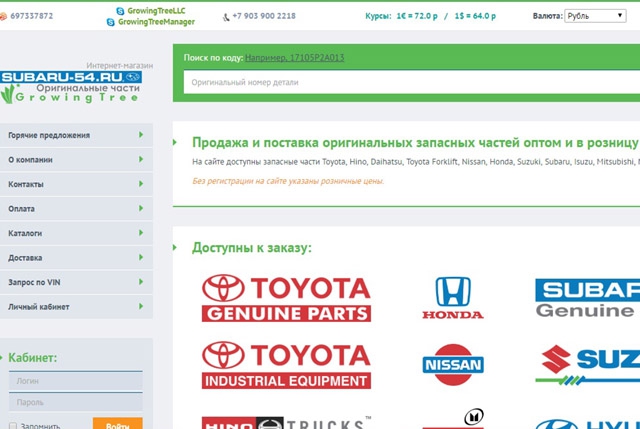Click the exchange rate 1$ = 64.0 р
Image resolution: width=640 pixels, height=429 pixels.
coord(475,16)
